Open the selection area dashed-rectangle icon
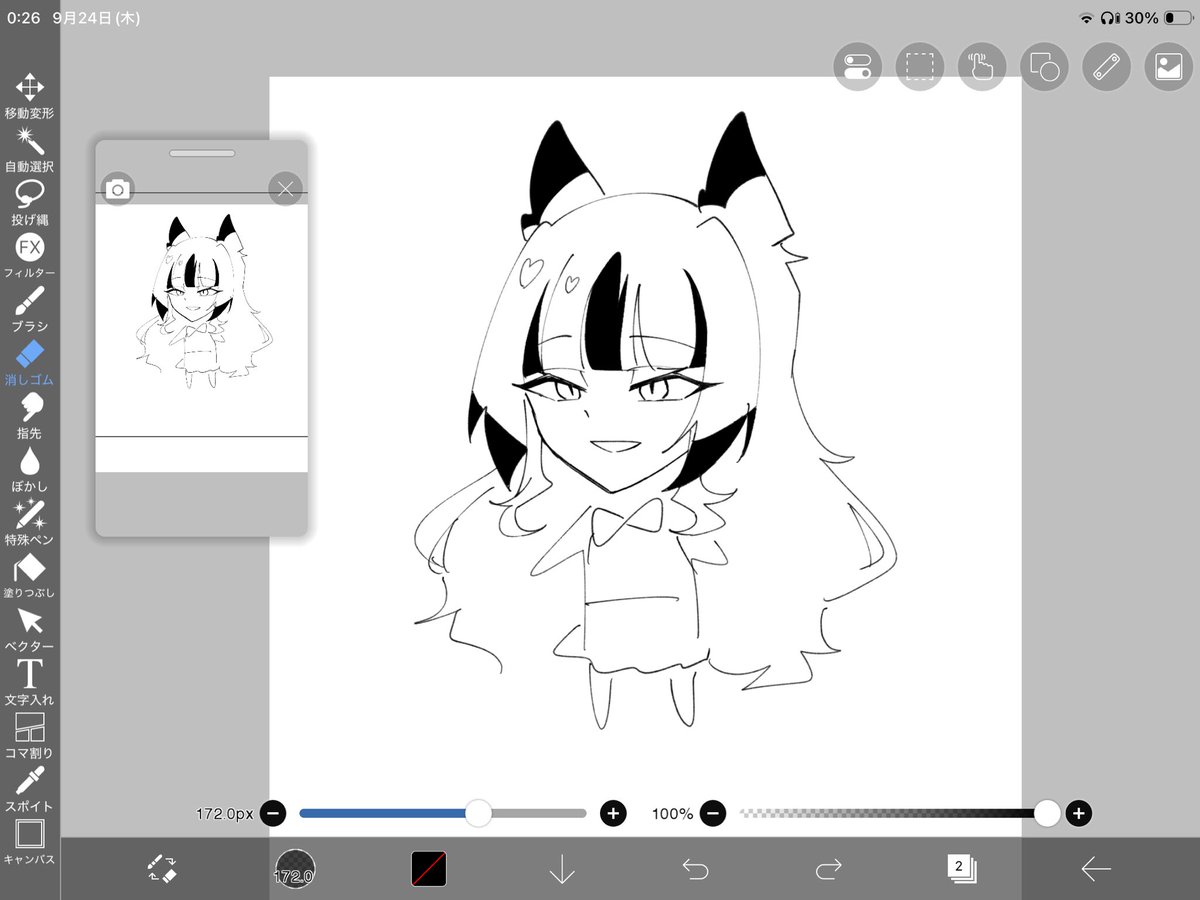 [x=920, y=67]
